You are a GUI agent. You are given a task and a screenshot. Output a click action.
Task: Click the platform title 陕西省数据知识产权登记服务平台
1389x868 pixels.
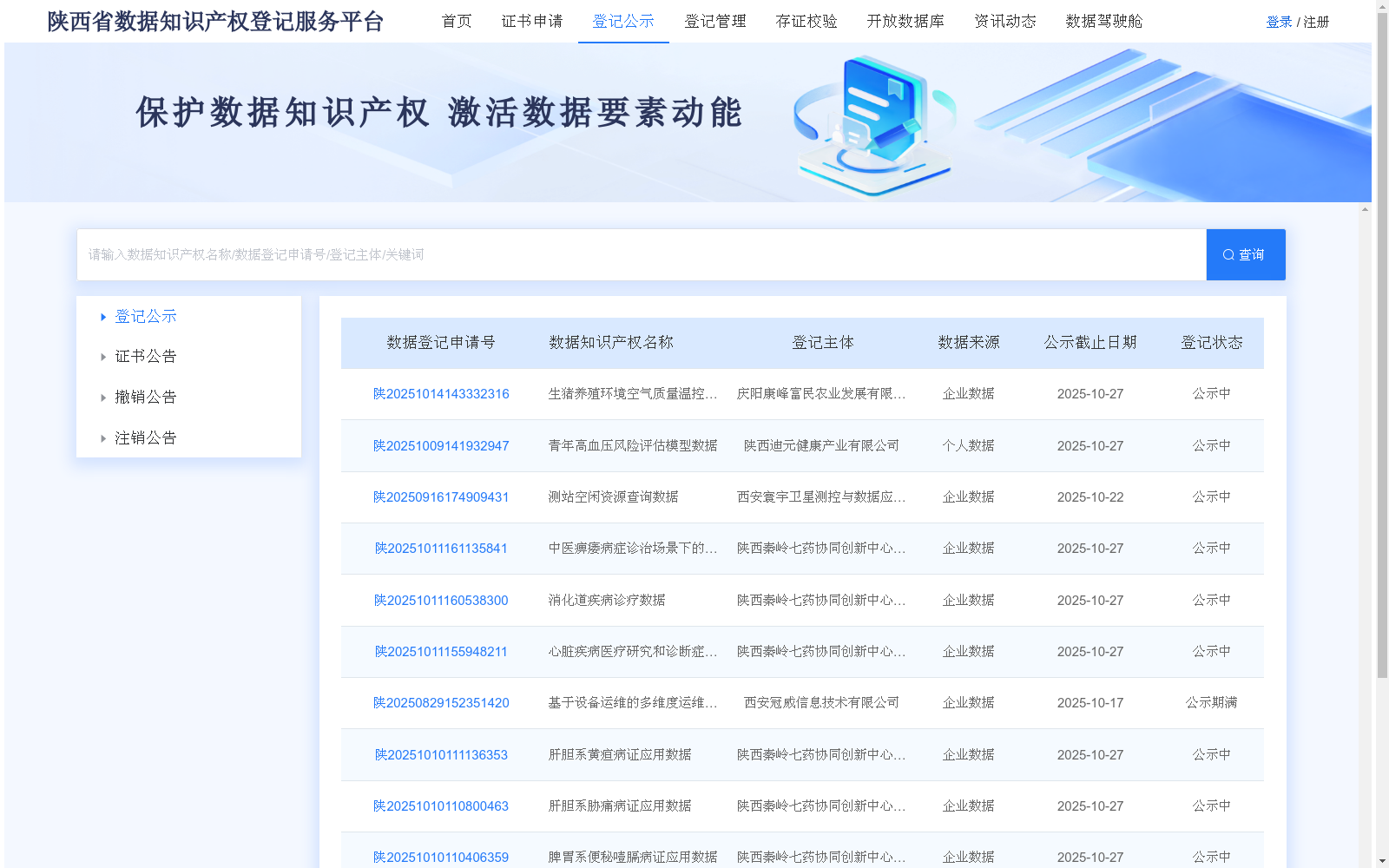tap(215, 22)
